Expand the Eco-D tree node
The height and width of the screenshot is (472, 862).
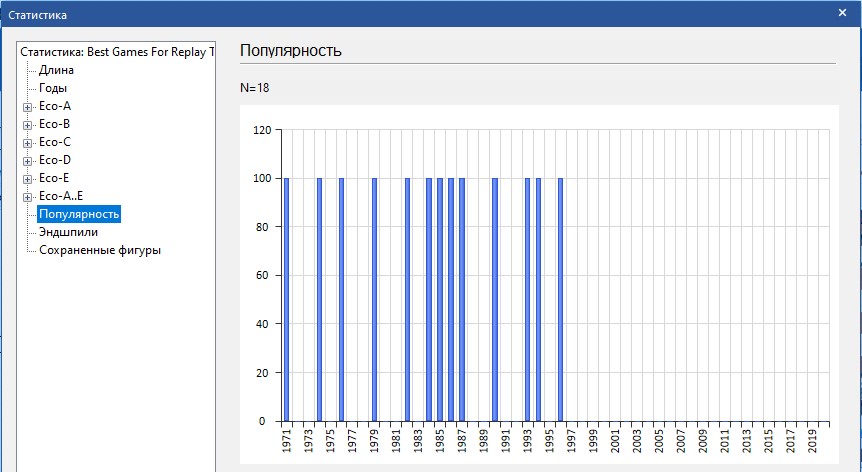tap(27, 162)
